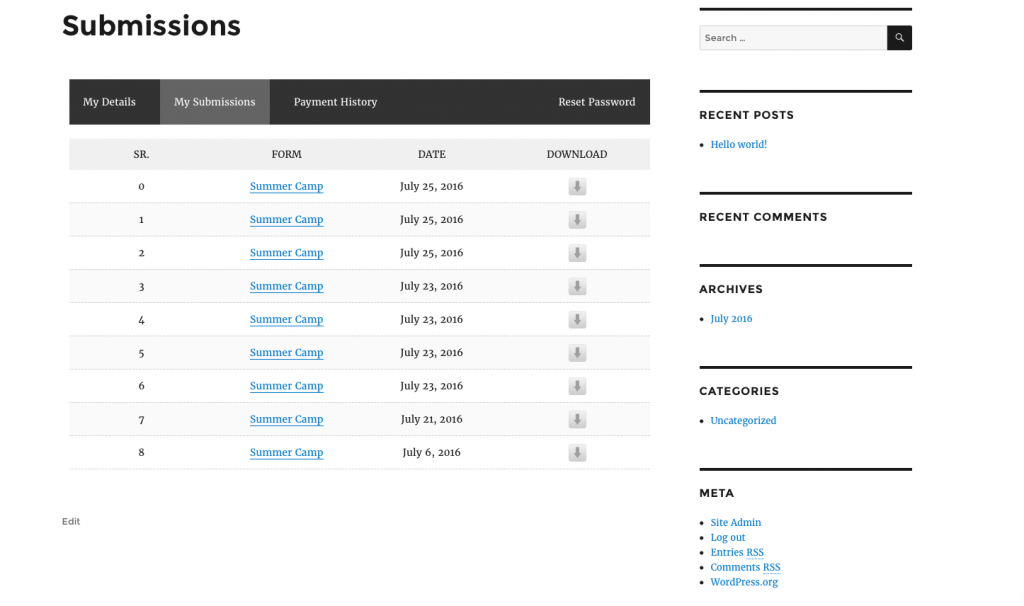This screenshot has width=1024, height=606.
Task: Click the Edit link below the table
Action: pos(71,522)
